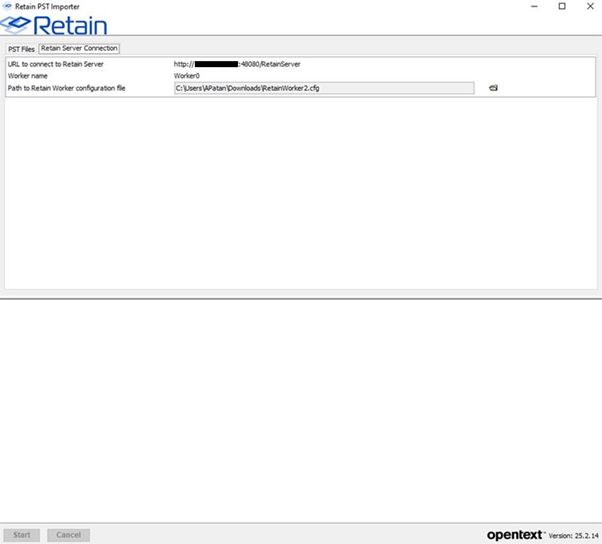Click the Retain Server URL value
This screenshot has height=544, width=602.
click(x=237, y=64)
